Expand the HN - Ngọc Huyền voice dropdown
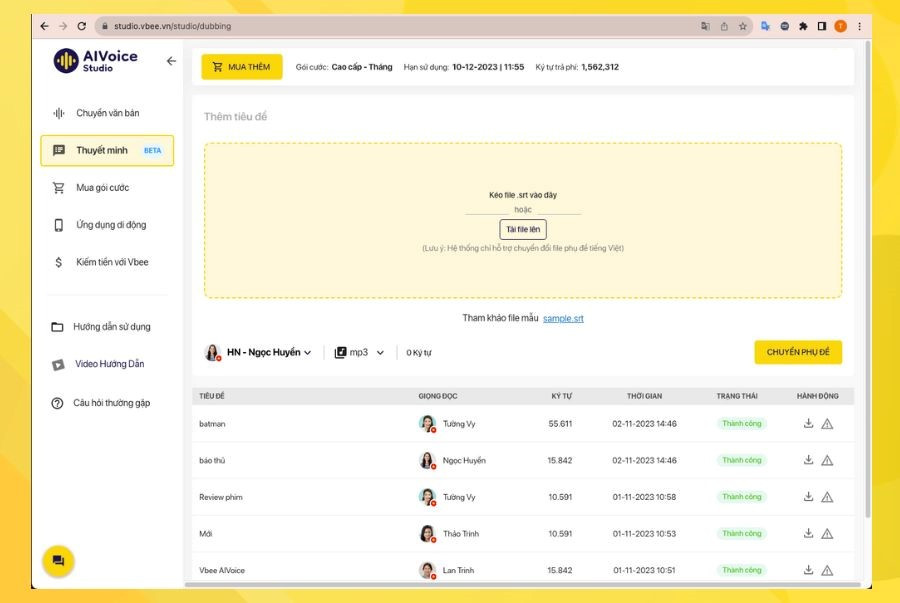 click(x=260, y=352)
